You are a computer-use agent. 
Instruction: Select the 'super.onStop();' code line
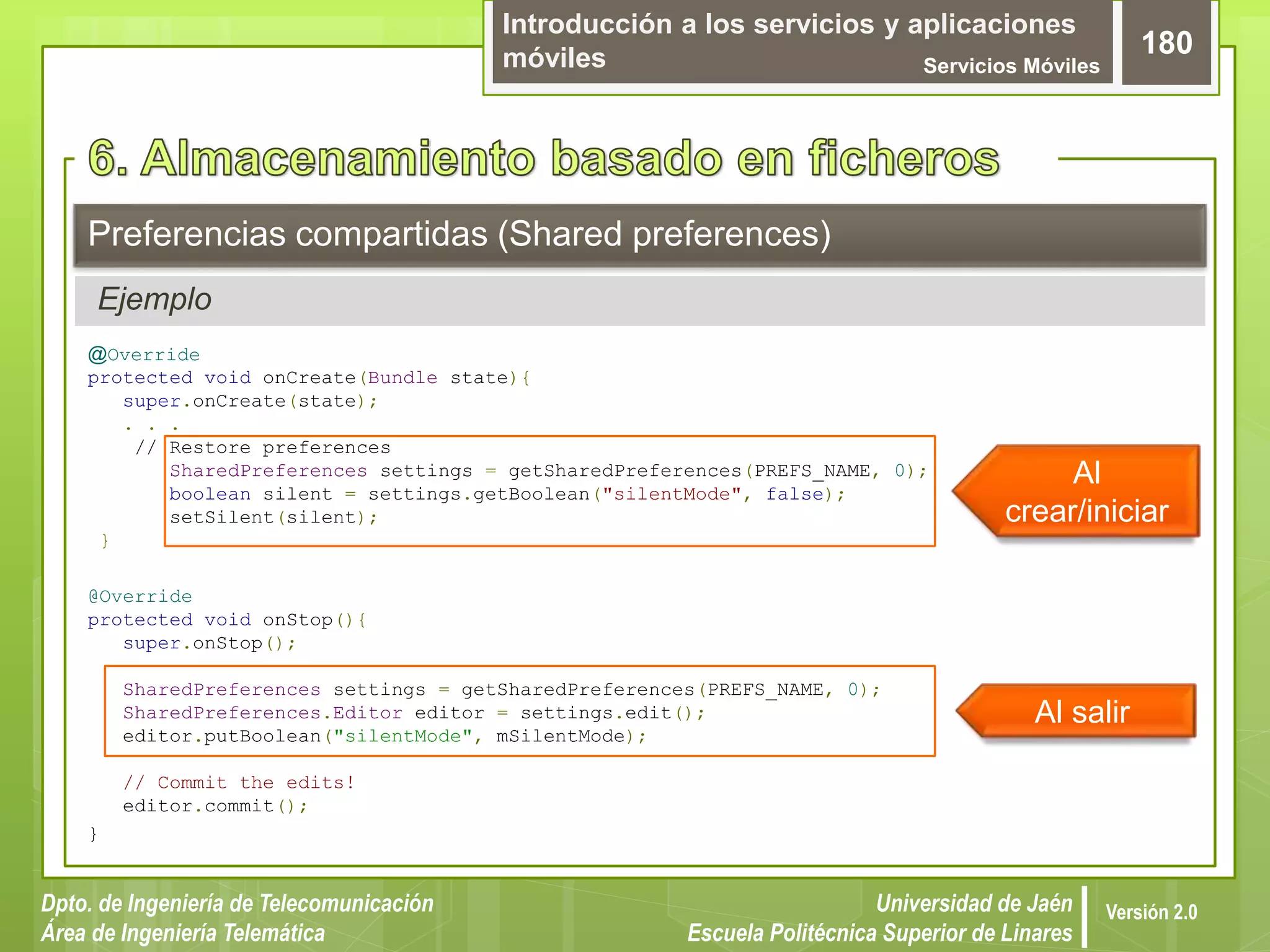pos(210,643)
